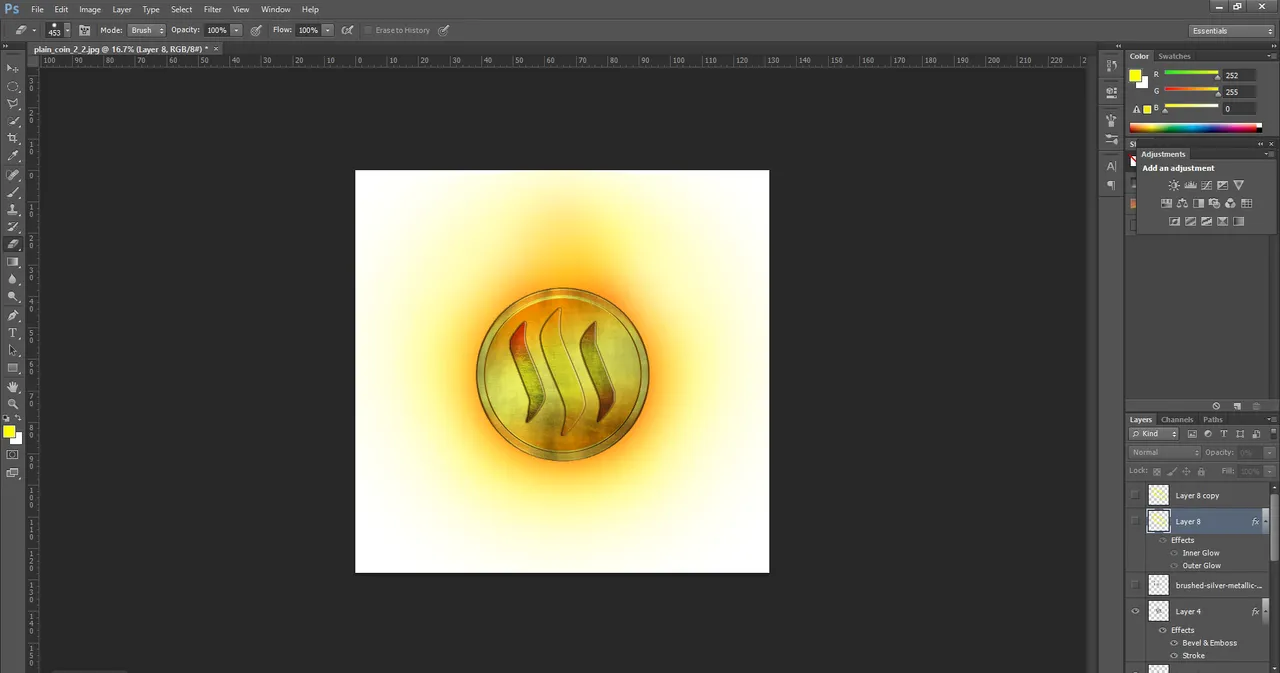Toggle Outer Glow effect visibility
Screen dimensions: 1280x673
(1174, 566)
